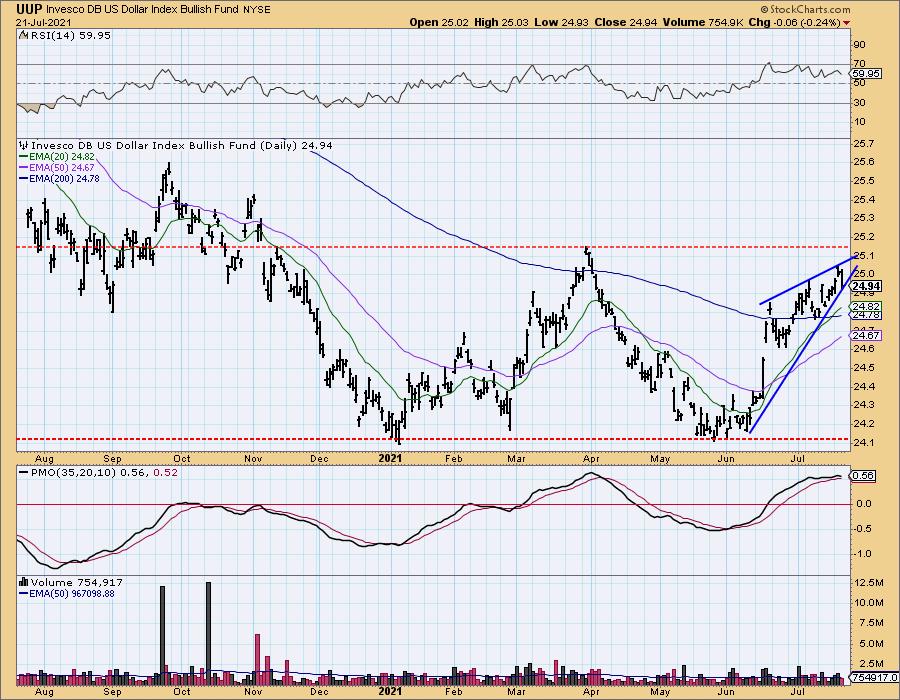Click the EMA(20) 24.82 legend text
The width and height of the screenshot is (900, 700).
(61, 156)
